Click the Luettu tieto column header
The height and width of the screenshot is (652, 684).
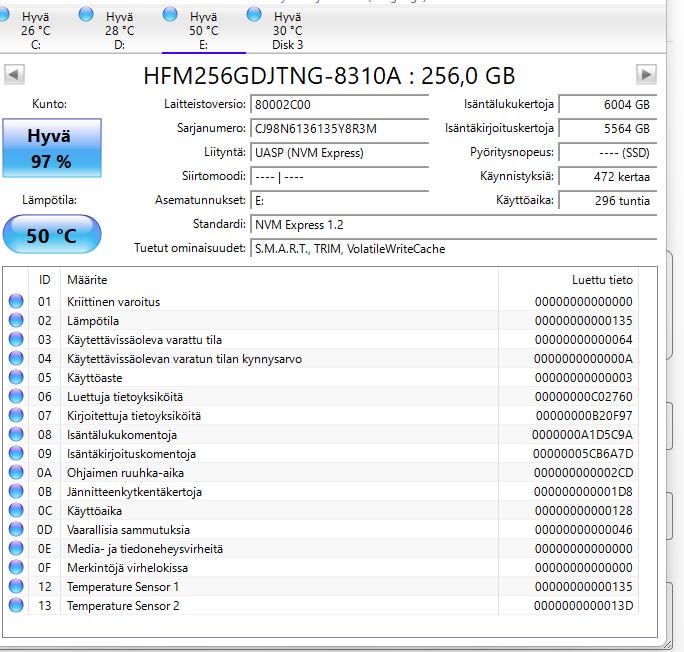600,279
